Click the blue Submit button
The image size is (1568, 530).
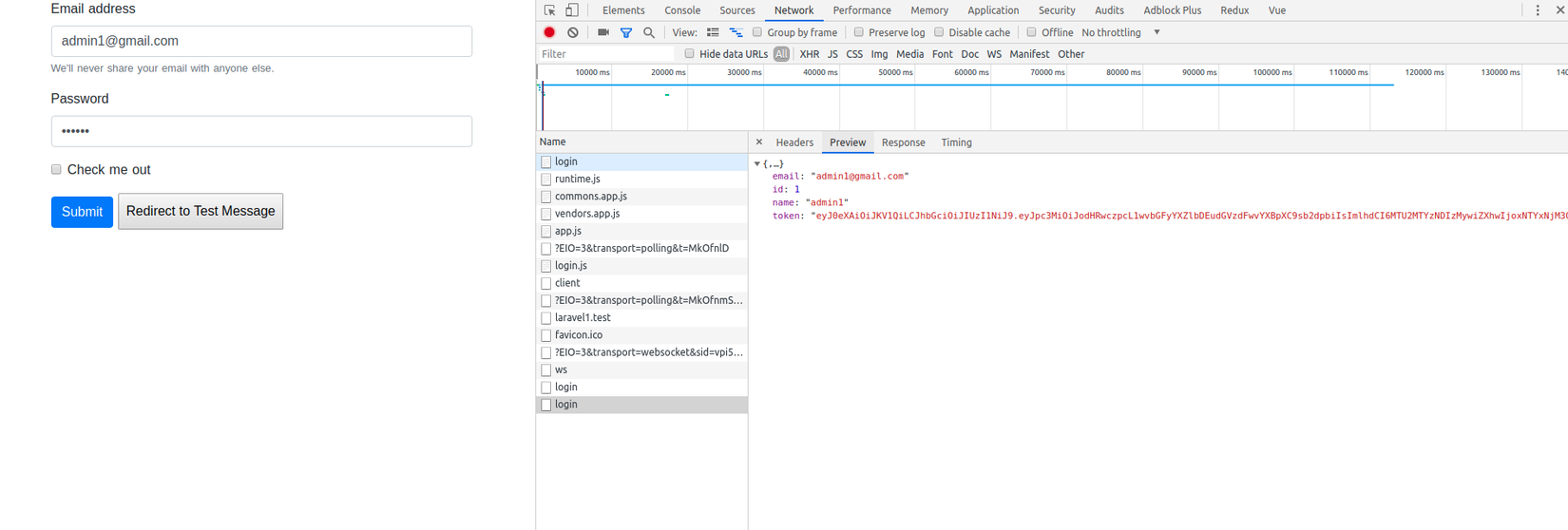pyautogui.click(x=82, y=212)
